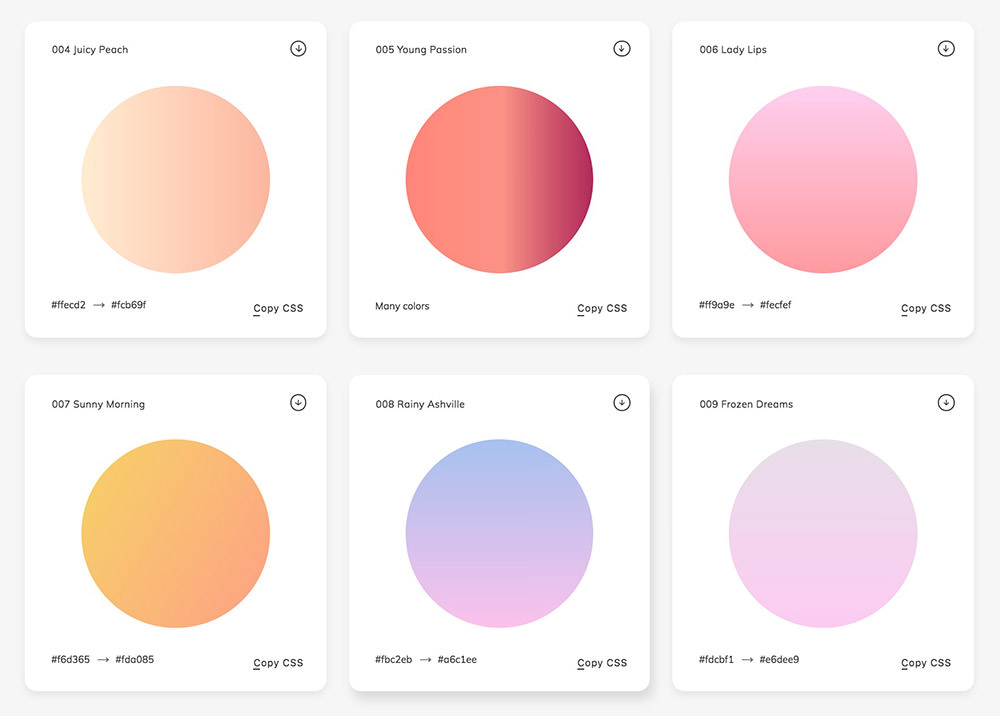Click the 'Many colors' label
1000x716 pixels.
tap(402, 306)
